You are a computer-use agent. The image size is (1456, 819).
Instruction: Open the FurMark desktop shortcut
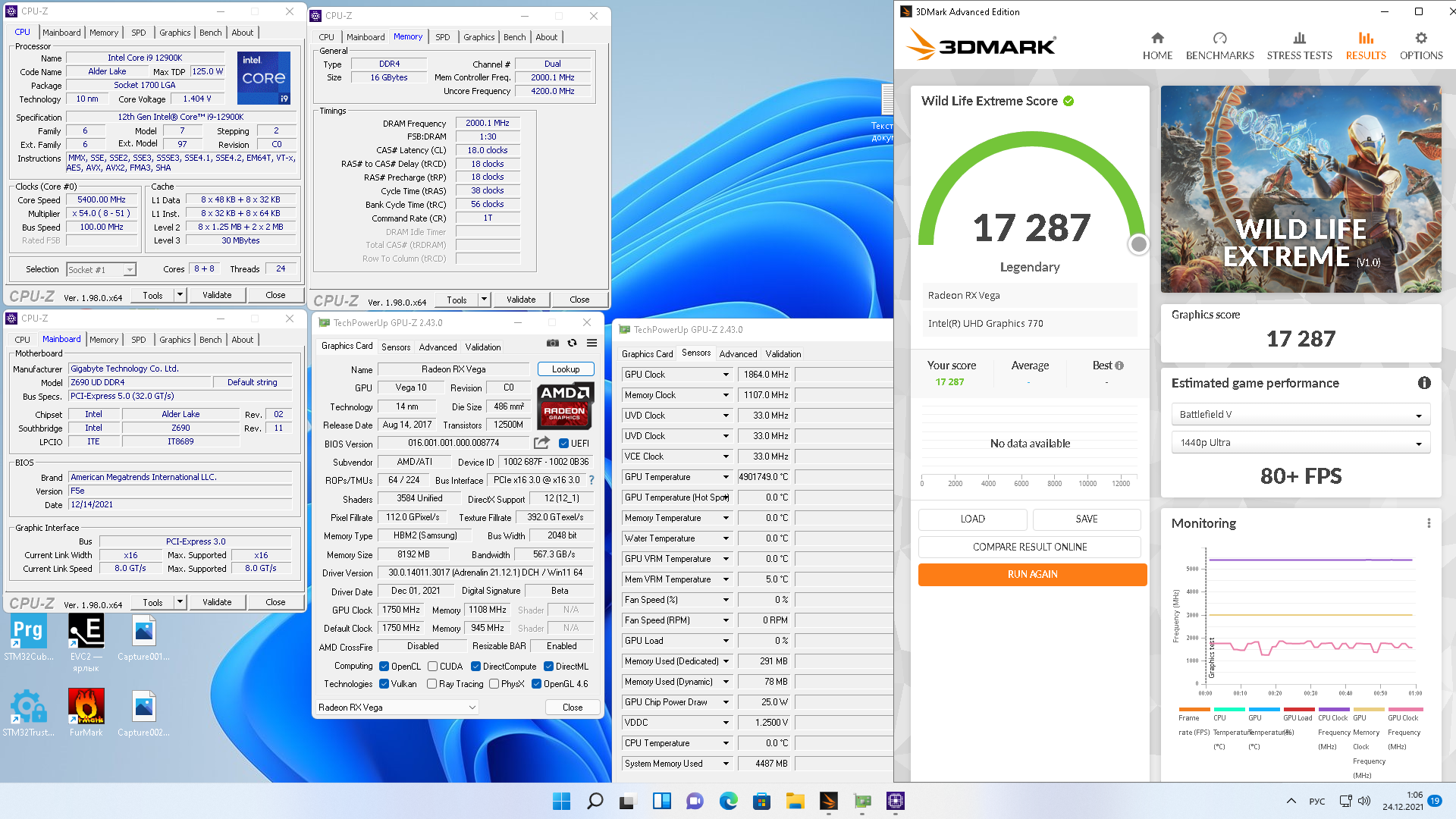pos(86,713)
